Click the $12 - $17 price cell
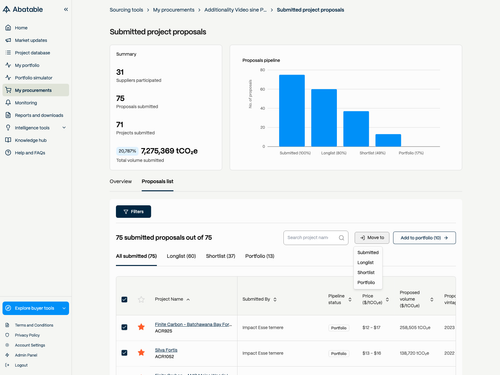Image resolution: width=500 pixels, height=375 pixels. 371,328
